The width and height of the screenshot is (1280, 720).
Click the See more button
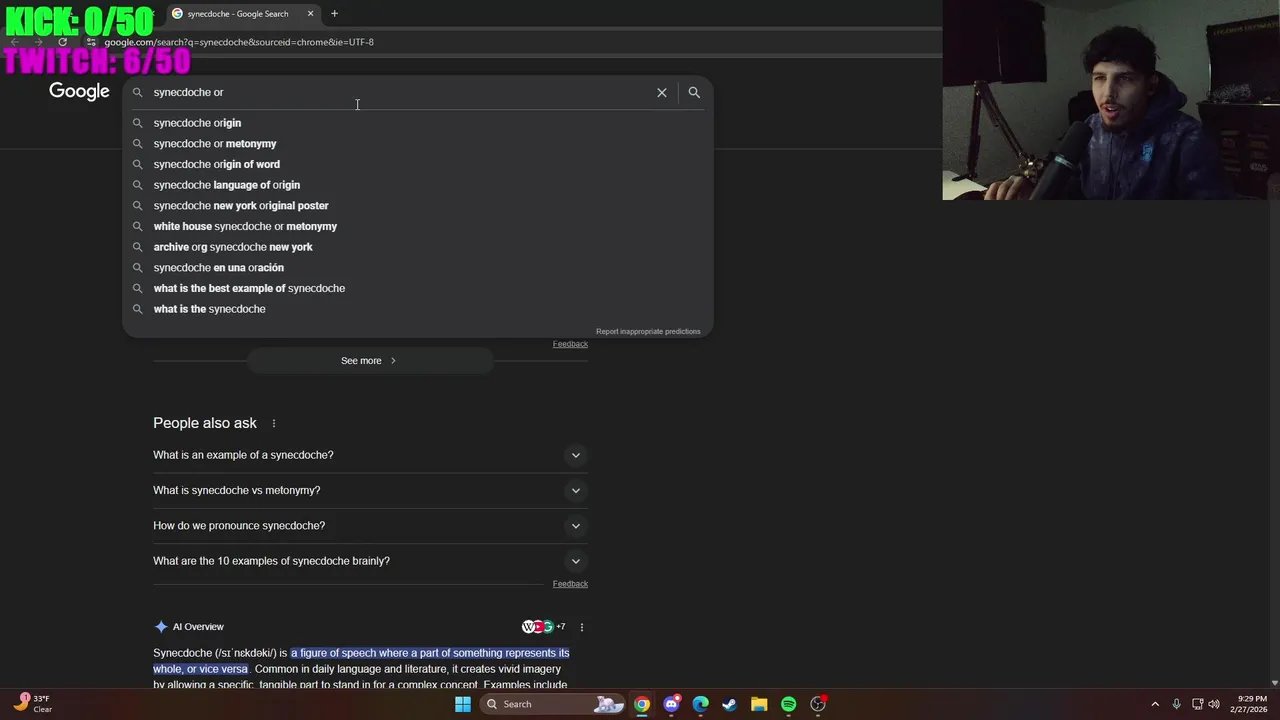[370, 360]
